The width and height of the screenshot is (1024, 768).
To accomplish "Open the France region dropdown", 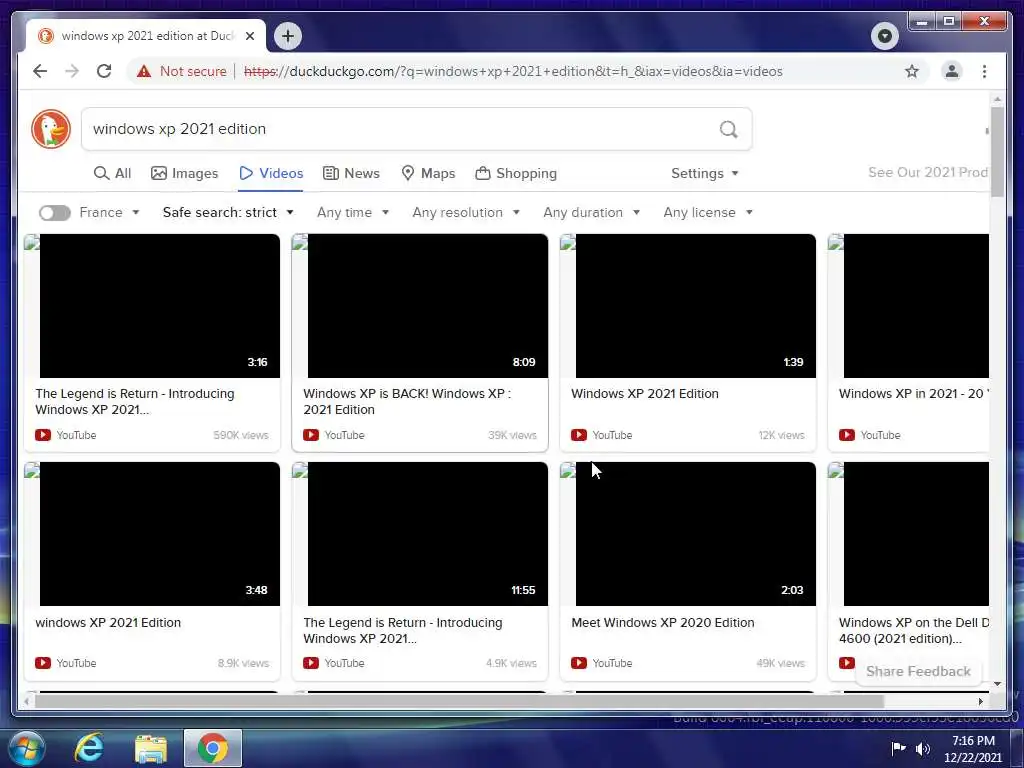I will point(109,212).
